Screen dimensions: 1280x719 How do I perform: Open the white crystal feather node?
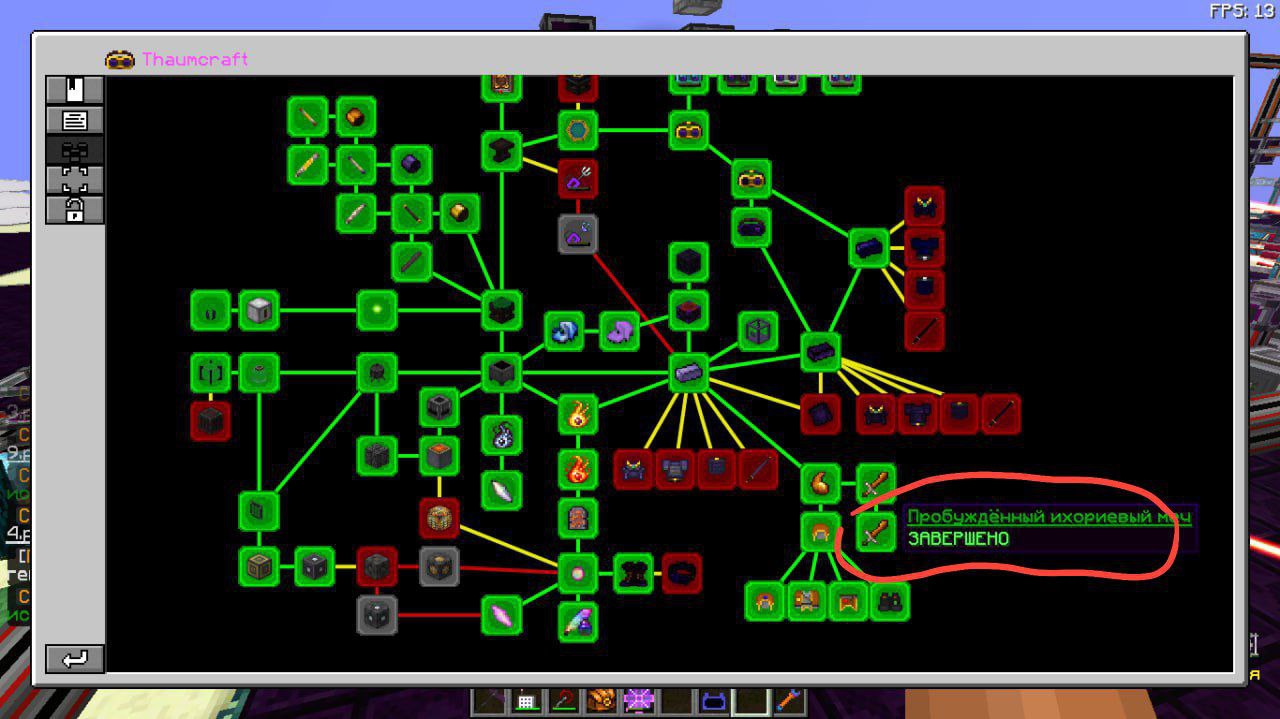502,490
